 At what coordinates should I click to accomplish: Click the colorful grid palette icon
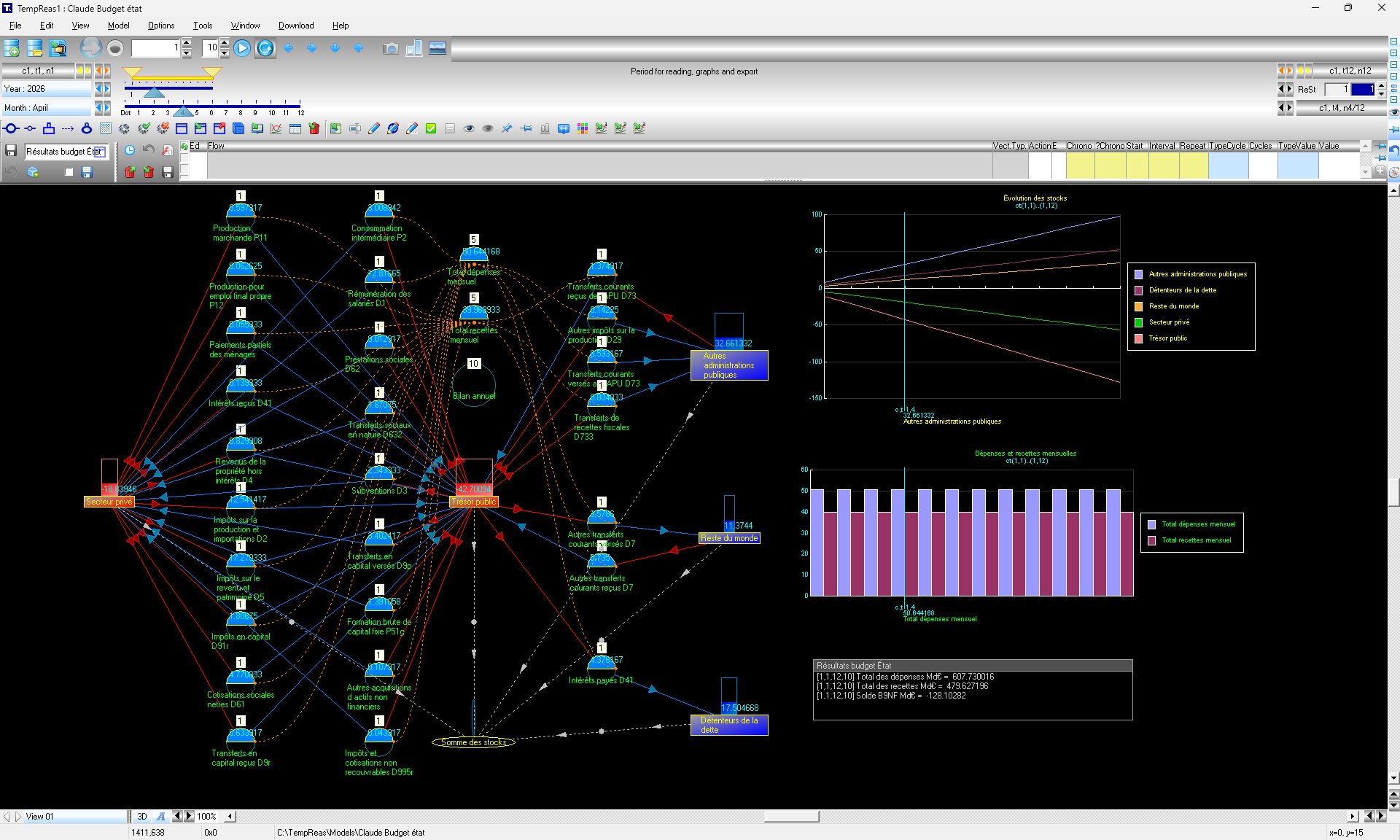coord(583,128)
